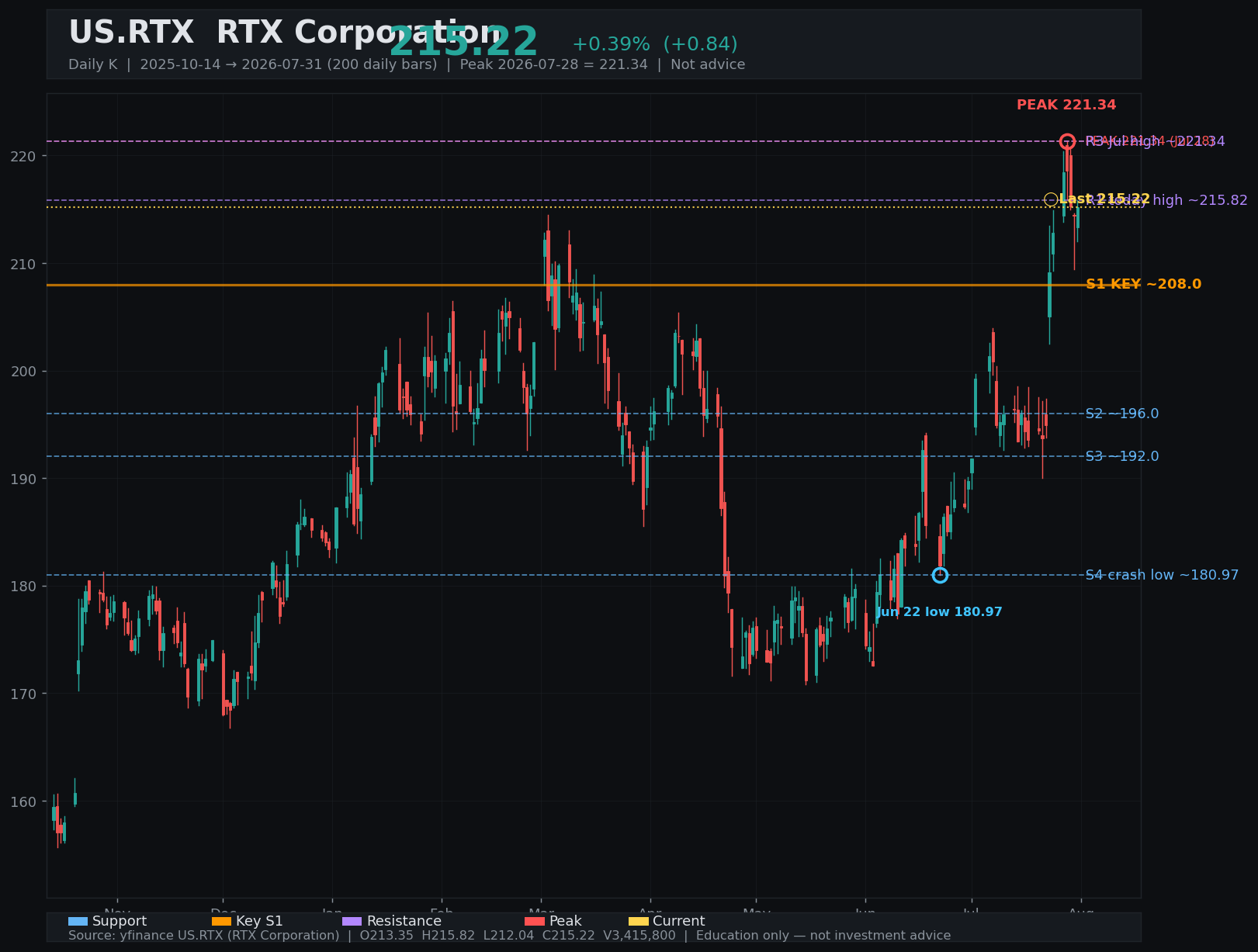Image resolution: width=1258 pixels, height=952 pixels.
Task: Click the 'S2 ~196.0' support label
Action: tap(1122, 414)
